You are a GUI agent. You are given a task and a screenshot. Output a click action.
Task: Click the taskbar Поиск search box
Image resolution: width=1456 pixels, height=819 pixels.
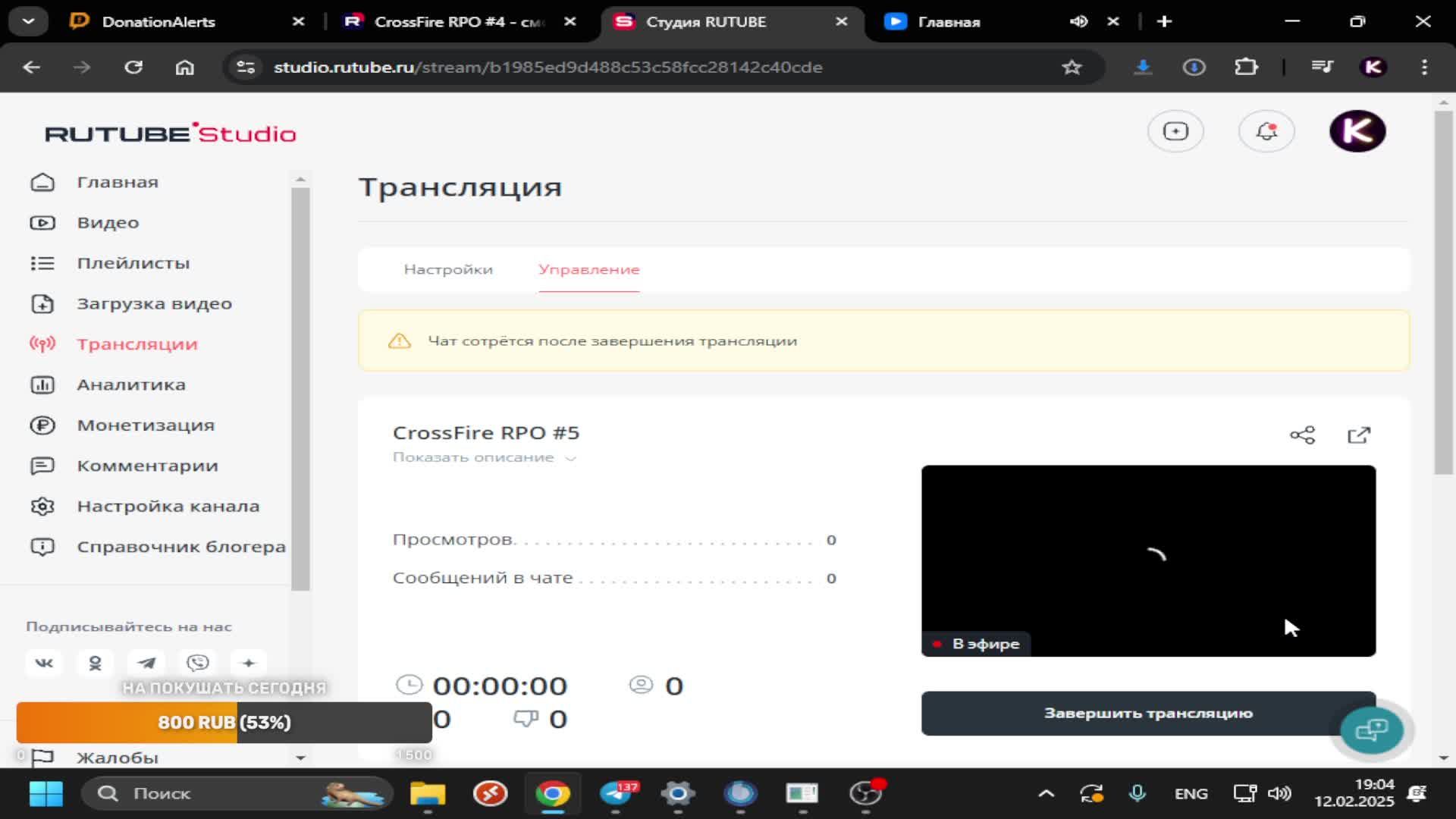[x=237, y=794]
